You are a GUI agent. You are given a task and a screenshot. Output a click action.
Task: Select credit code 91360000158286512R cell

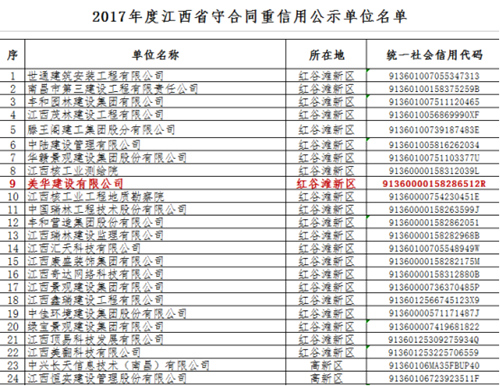(433, 184)
